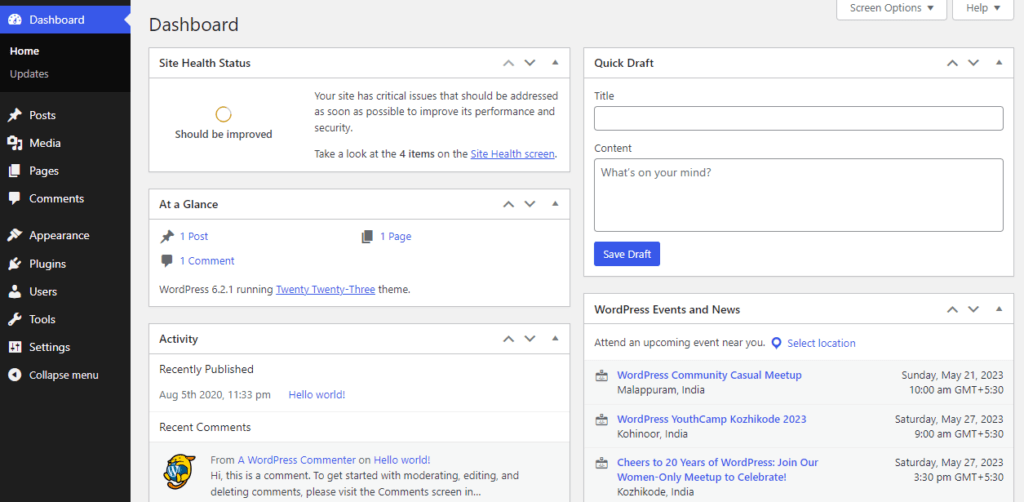Open the Site Health screen link
Image resolution: width=1024 pixels, height=502 pixels.
[513, 155]
